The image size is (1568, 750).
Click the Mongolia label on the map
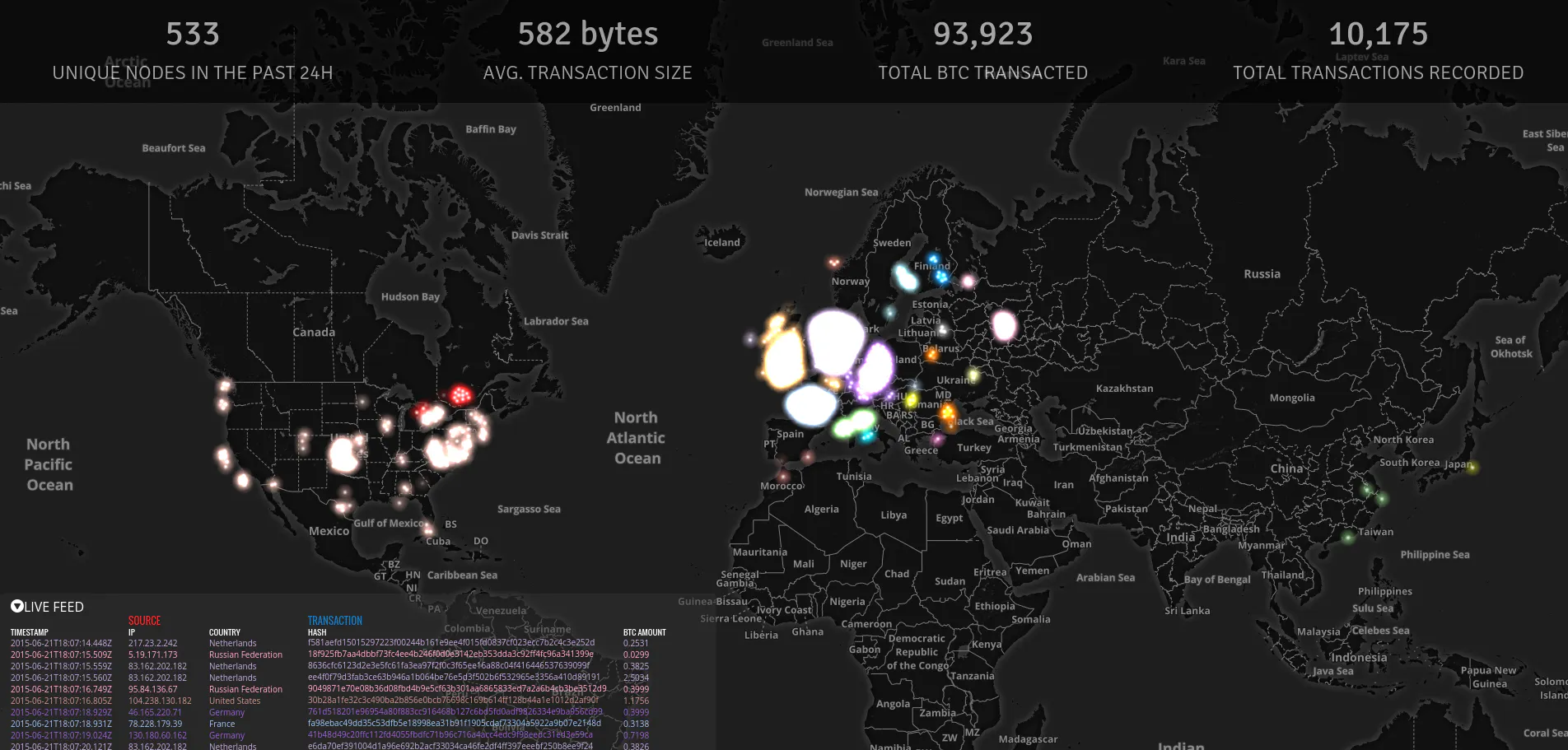[x=1292, y=398]
